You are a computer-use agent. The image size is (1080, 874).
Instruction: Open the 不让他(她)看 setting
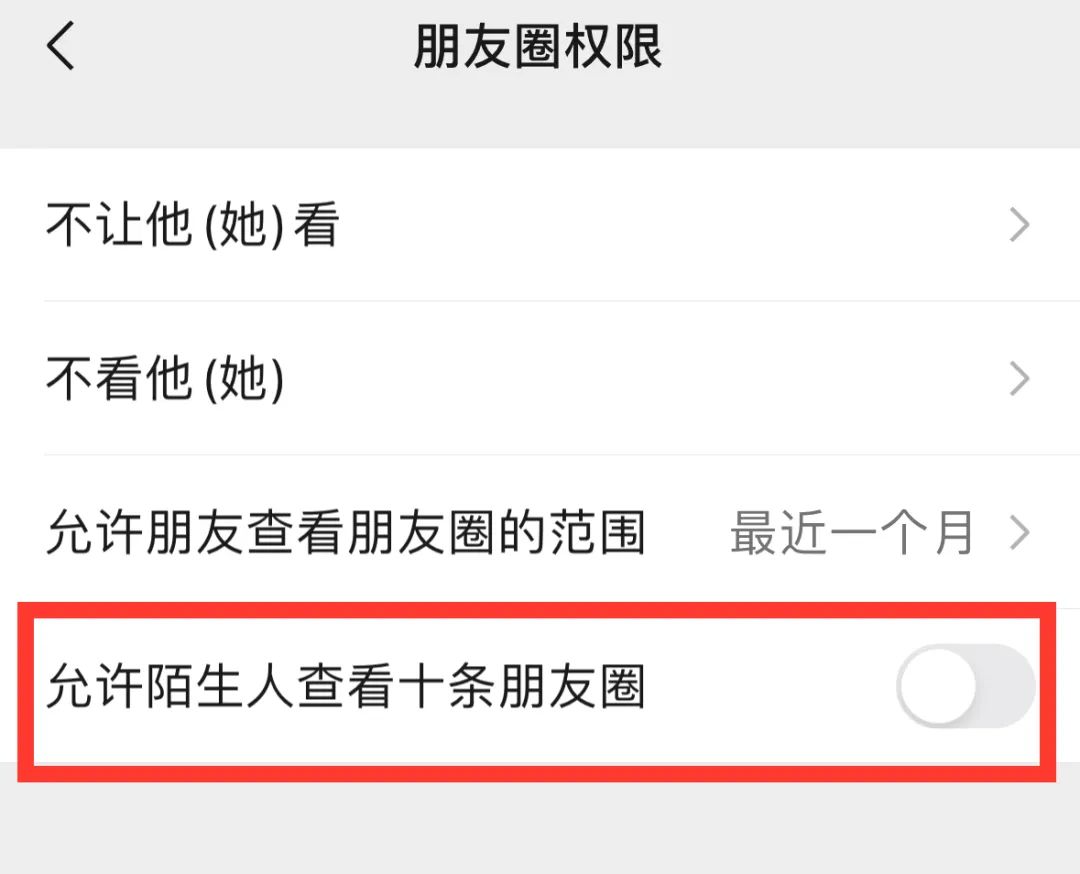click(x=540, y=226)
